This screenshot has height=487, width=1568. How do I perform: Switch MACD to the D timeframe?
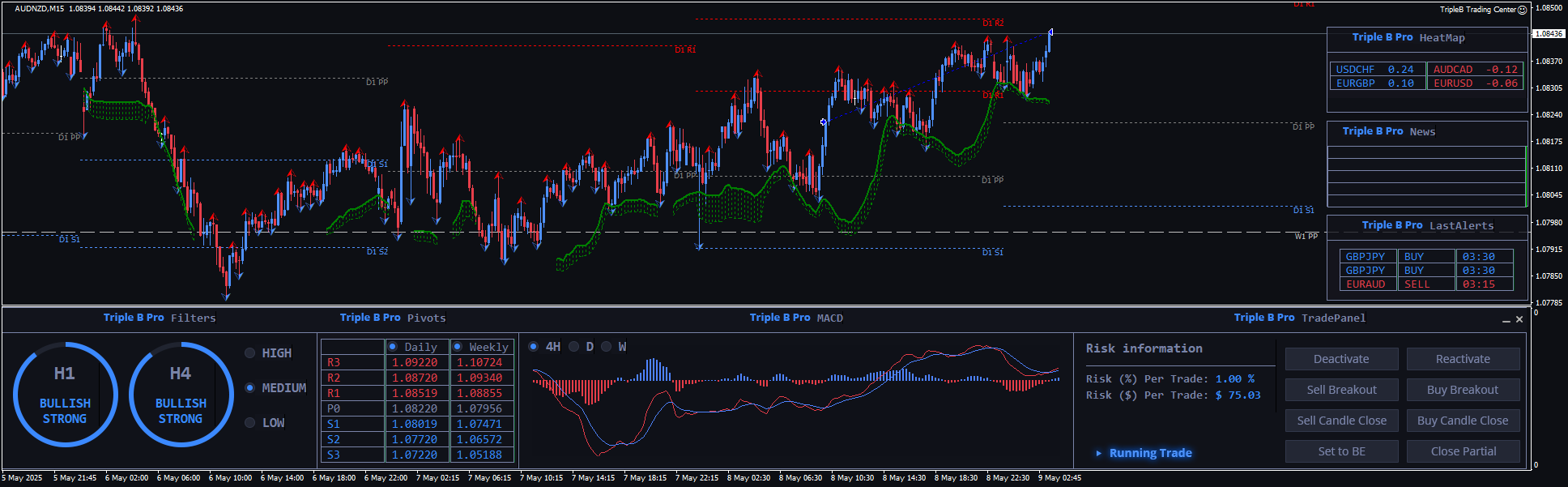(x=574, y=347)
